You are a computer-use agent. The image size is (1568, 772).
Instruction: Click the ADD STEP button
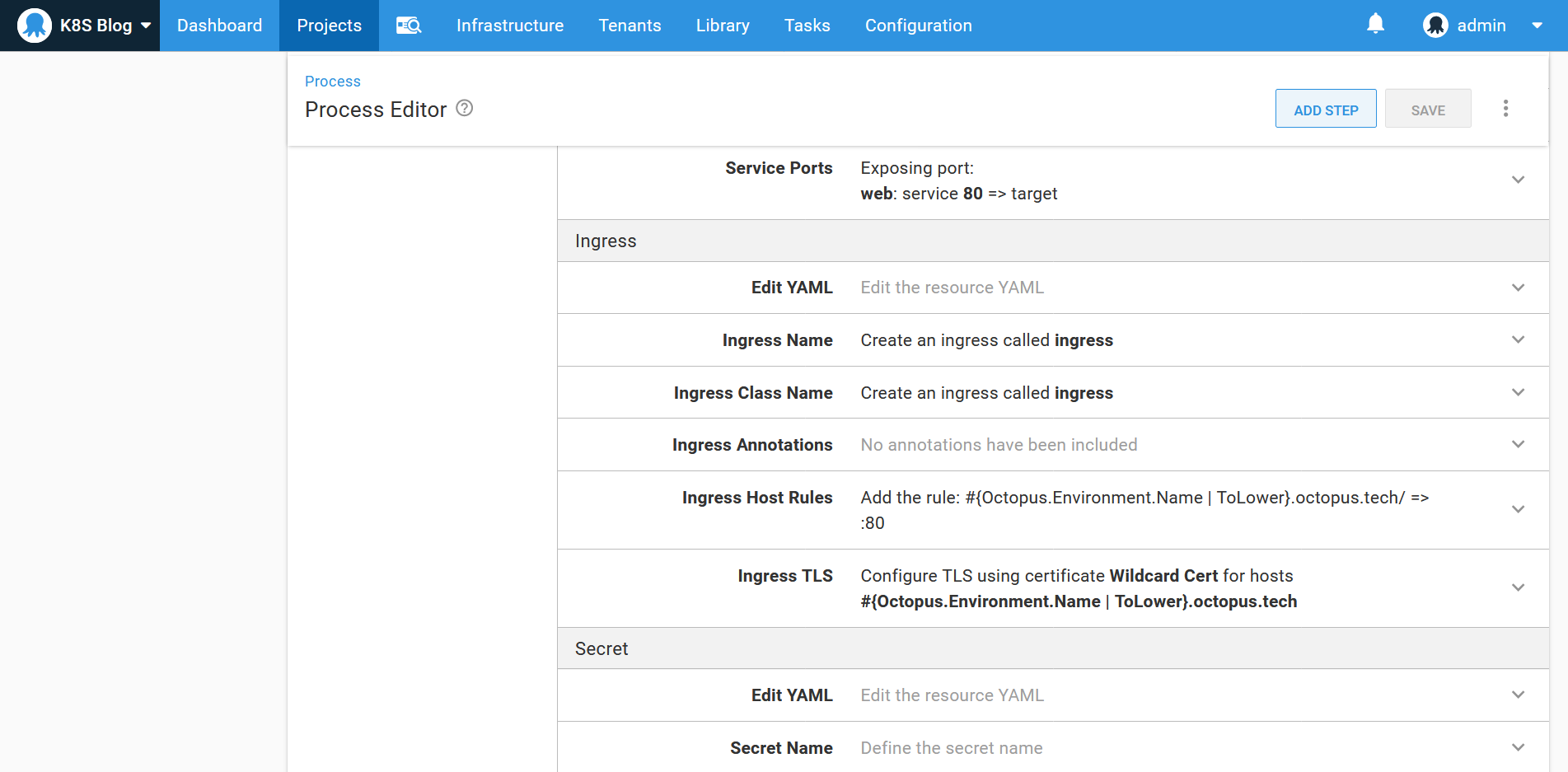[x=1325, y=110]
